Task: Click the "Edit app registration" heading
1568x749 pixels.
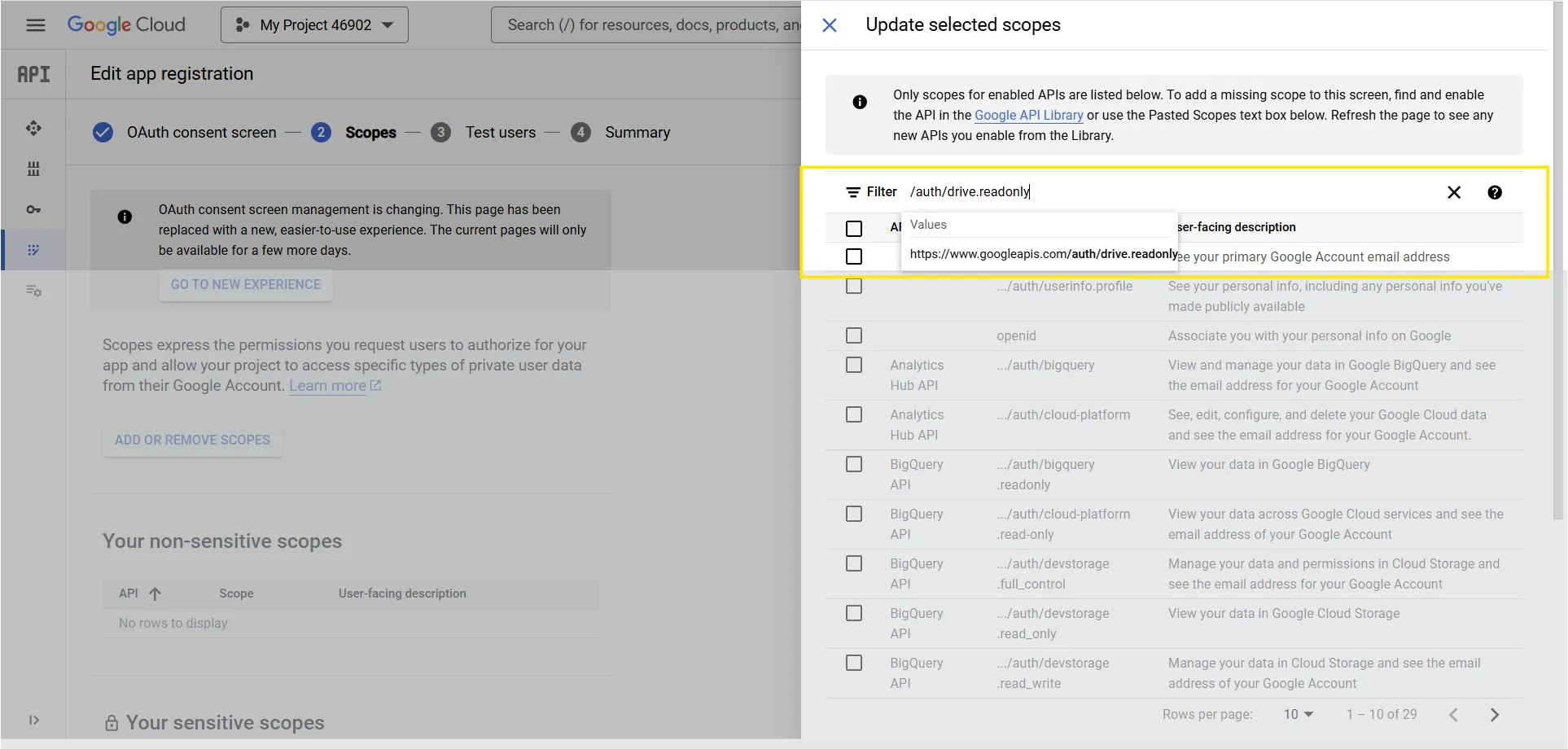Action: pyautogui.click(x=172, y=74)
